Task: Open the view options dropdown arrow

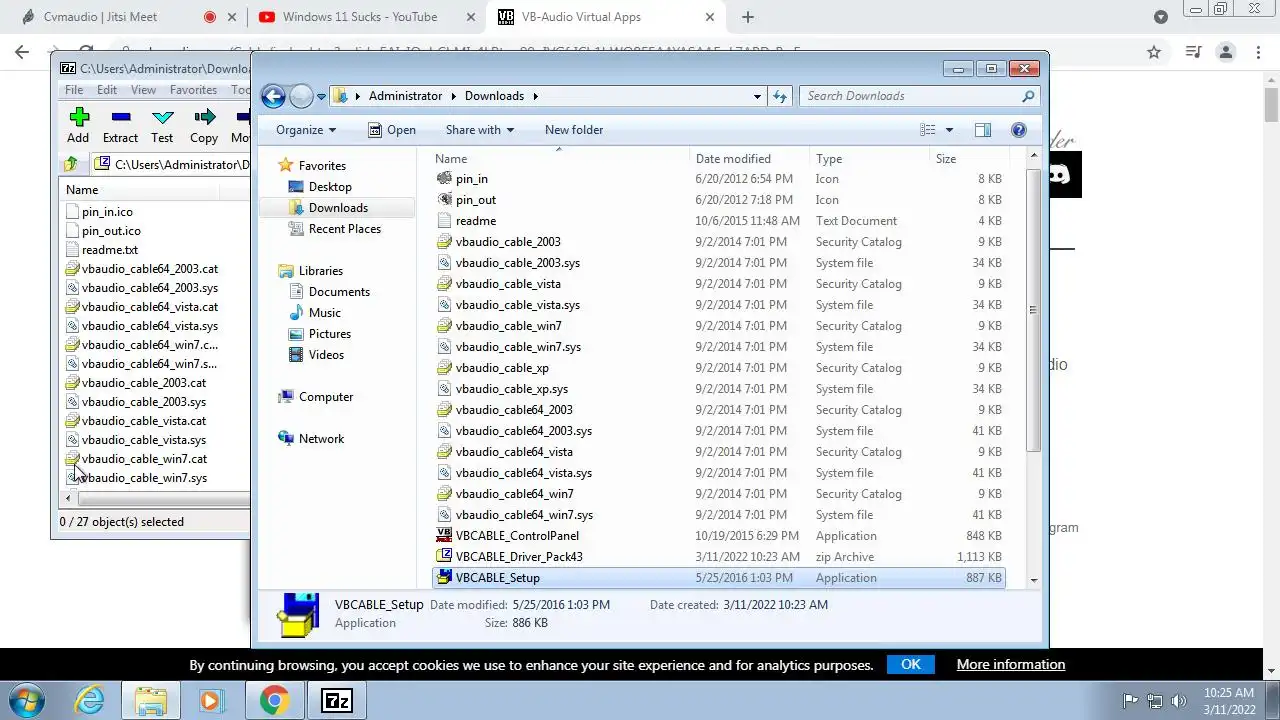Action: [x=949, y=130]
